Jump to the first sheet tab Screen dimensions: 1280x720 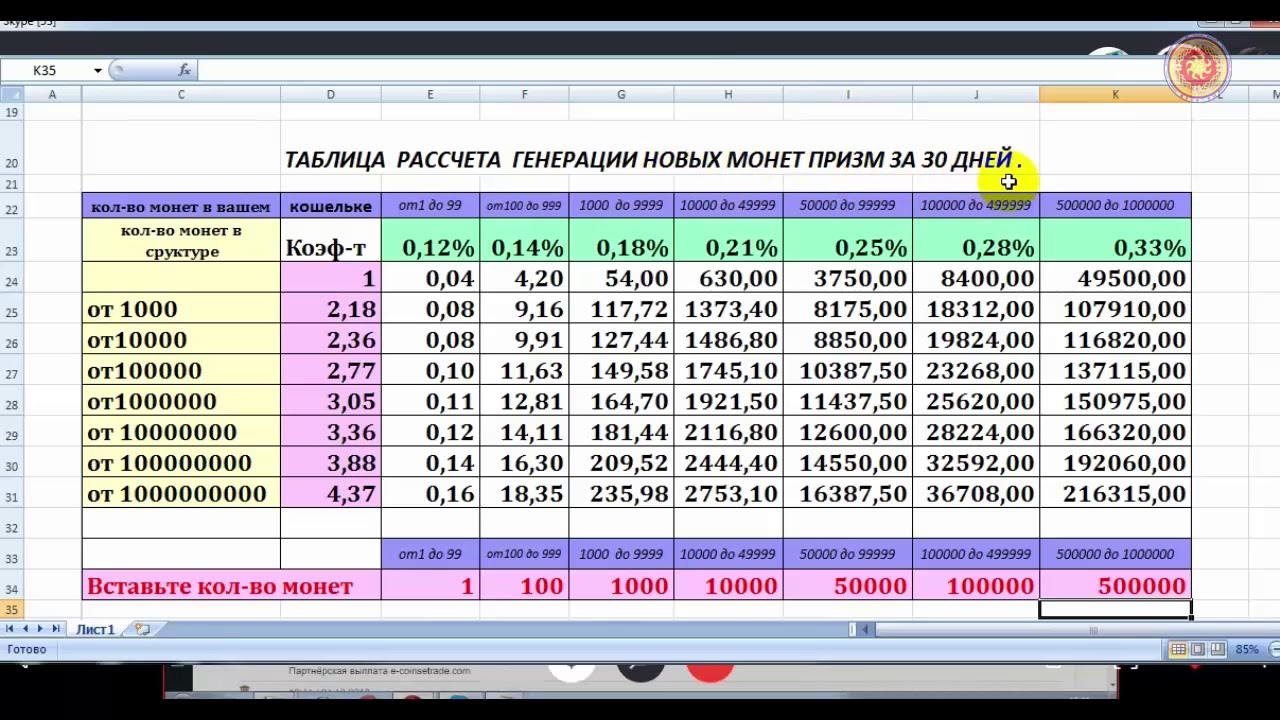click(10, 629)
